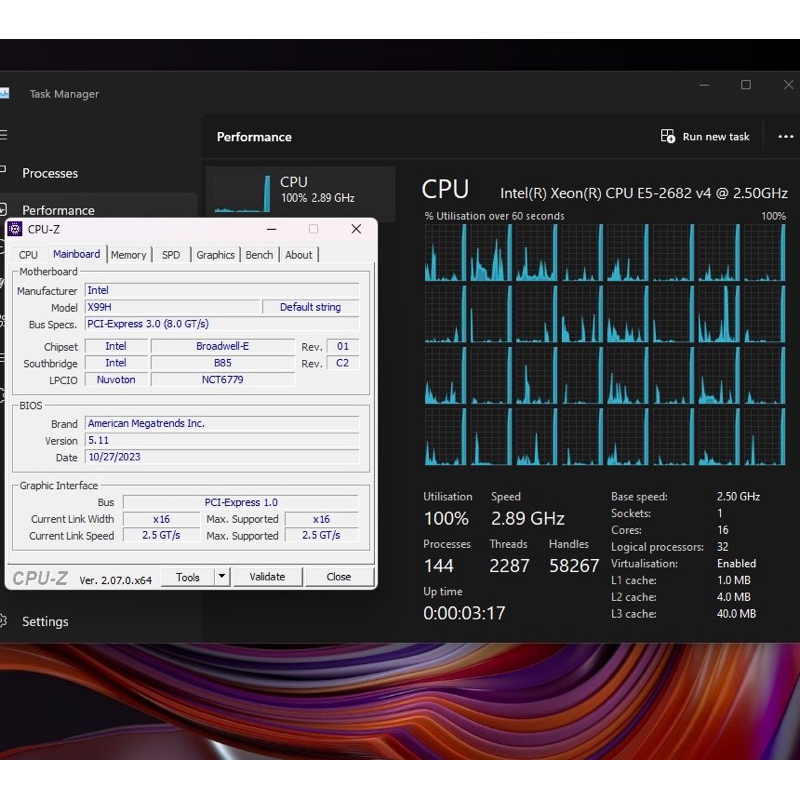The height and width of the screenshot is (800, 800).
Task: Click the chipset revision 01 field
Action: click(x=342, y=346)
